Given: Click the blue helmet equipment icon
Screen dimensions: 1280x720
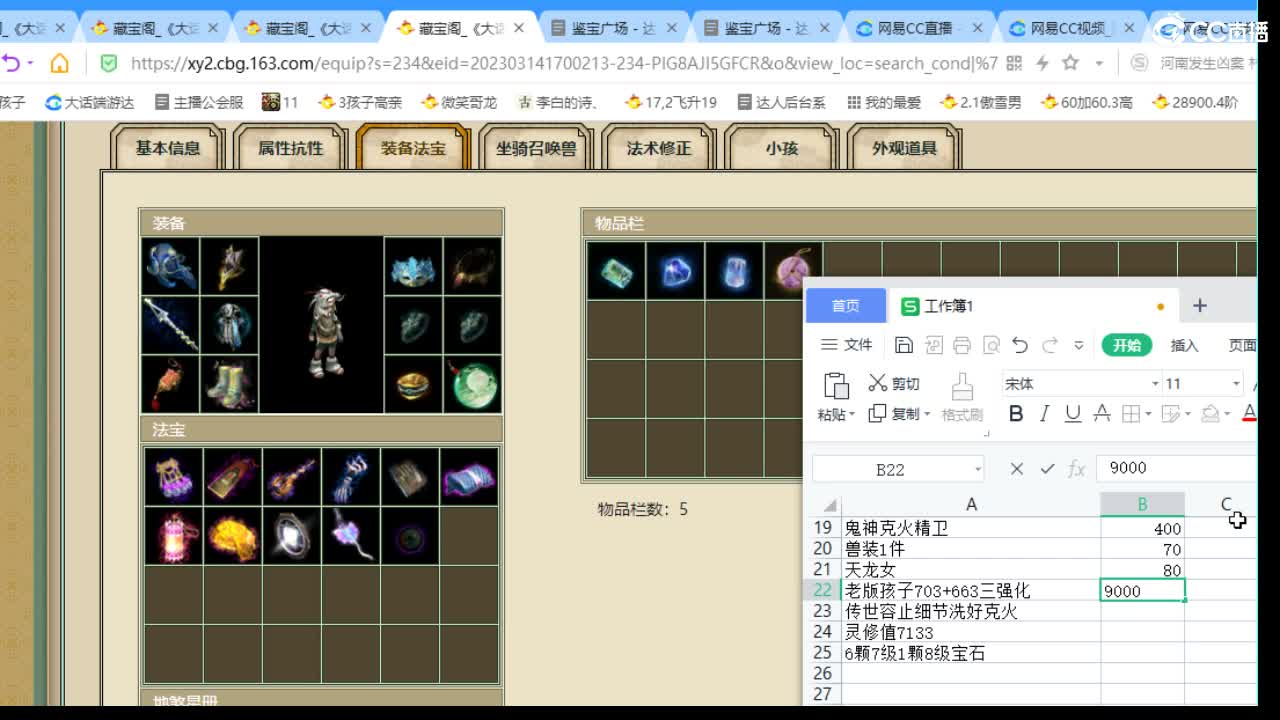Looking at the screenshot, I should 171,266.
